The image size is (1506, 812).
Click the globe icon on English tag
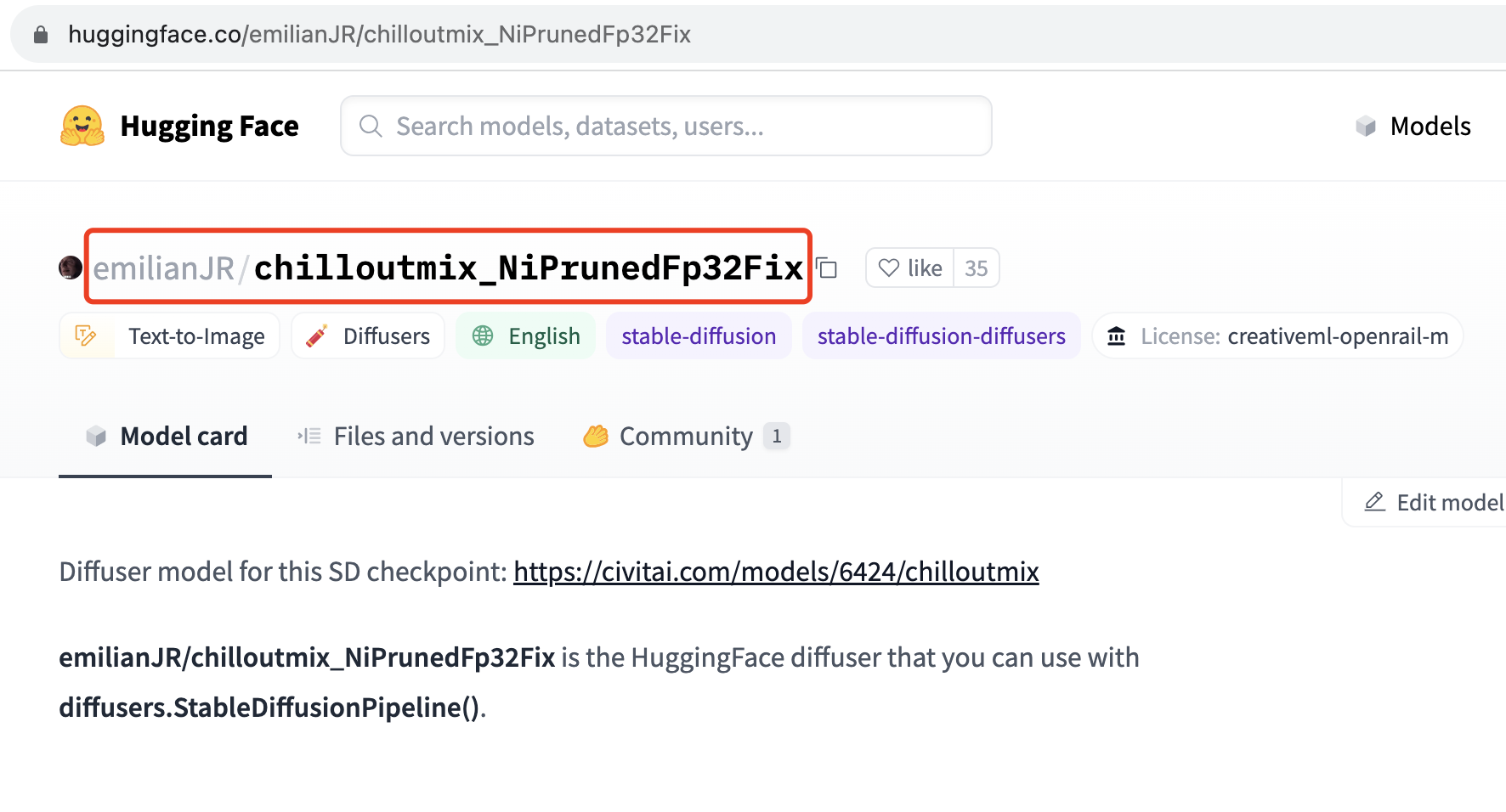coord(483,336)
